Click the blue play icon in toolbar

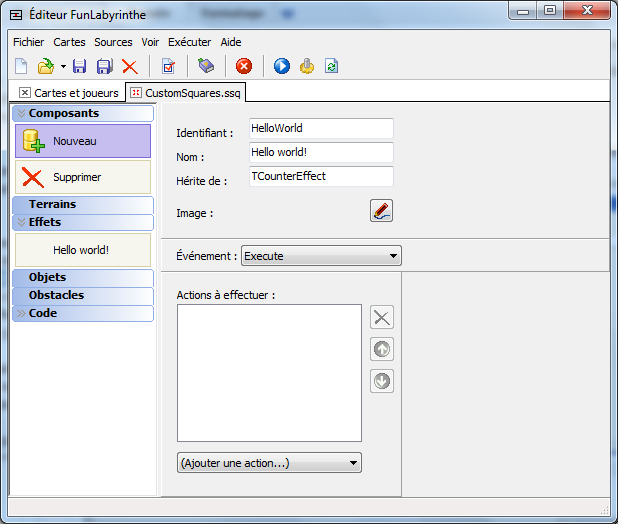[282, 67]
